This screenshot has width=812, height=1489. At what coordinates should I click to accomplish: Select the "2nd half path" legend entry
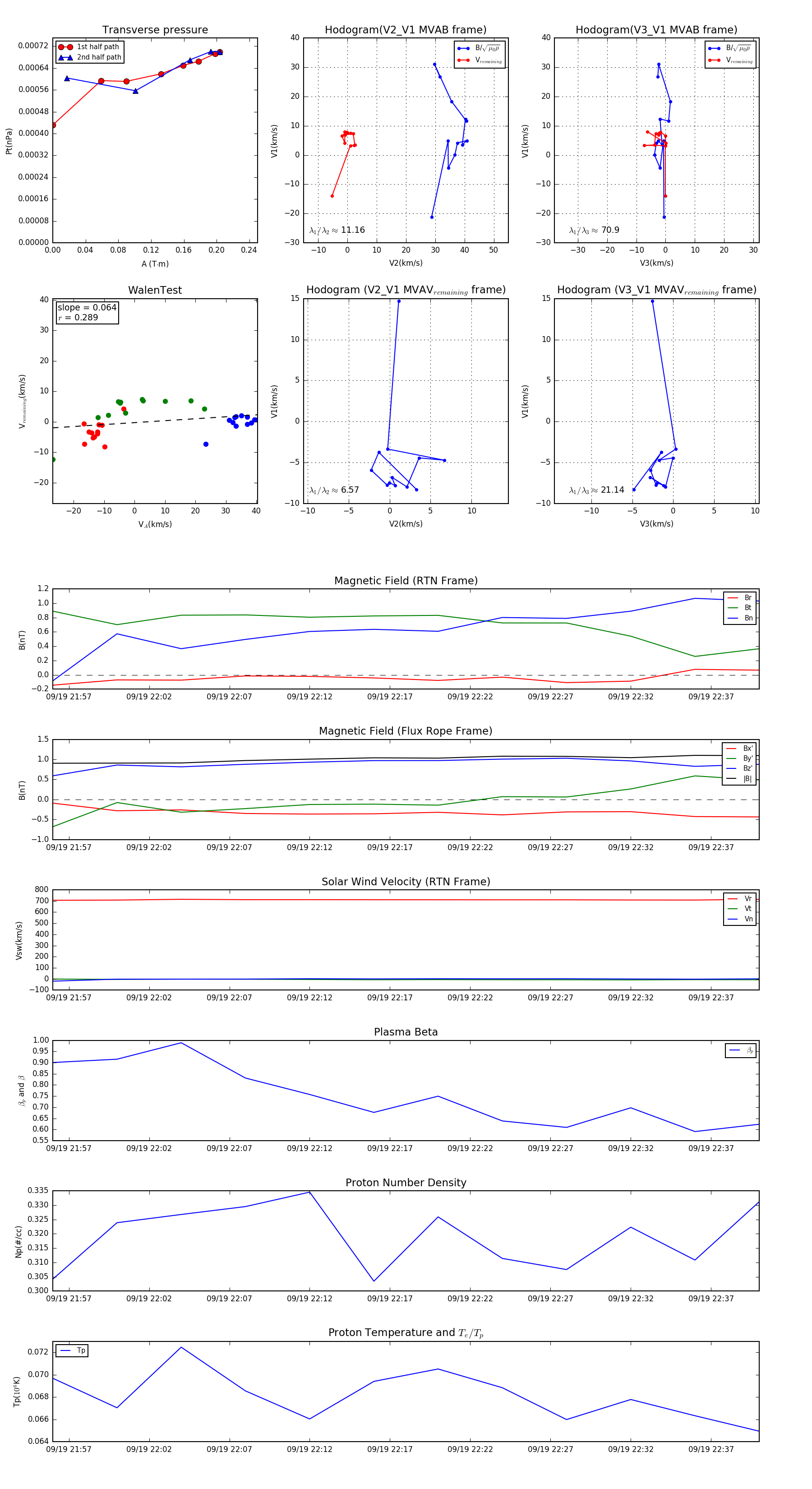tap(90, 57)
